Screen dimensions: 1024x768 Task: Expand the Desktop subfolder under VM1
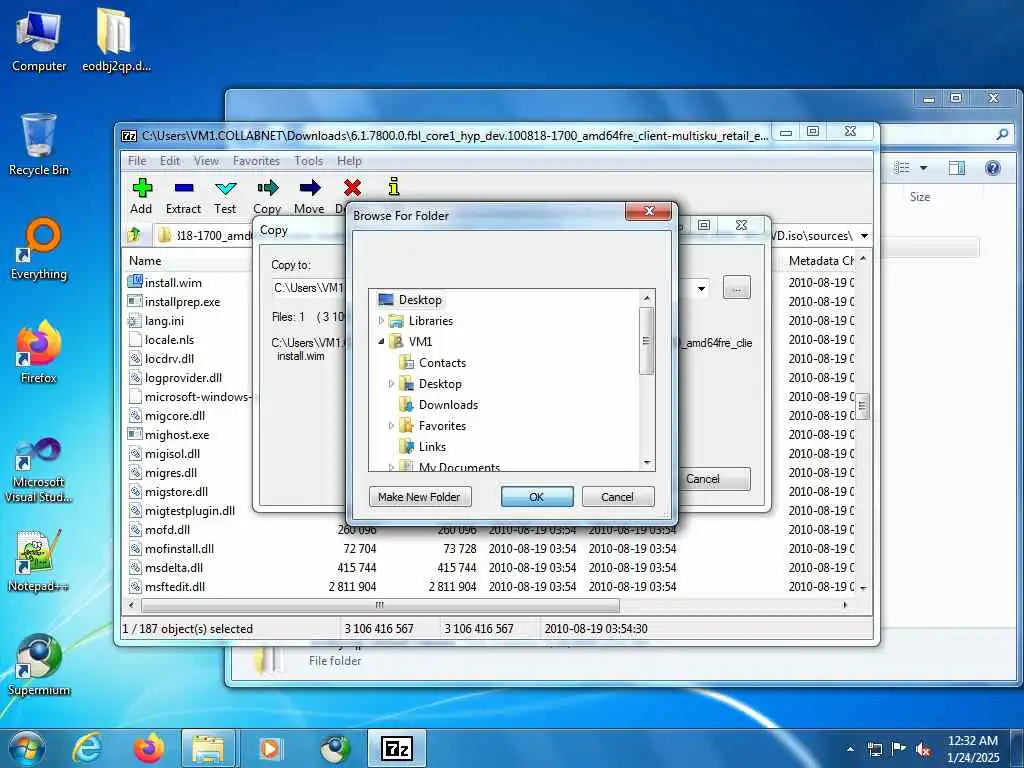coord(391,383)
